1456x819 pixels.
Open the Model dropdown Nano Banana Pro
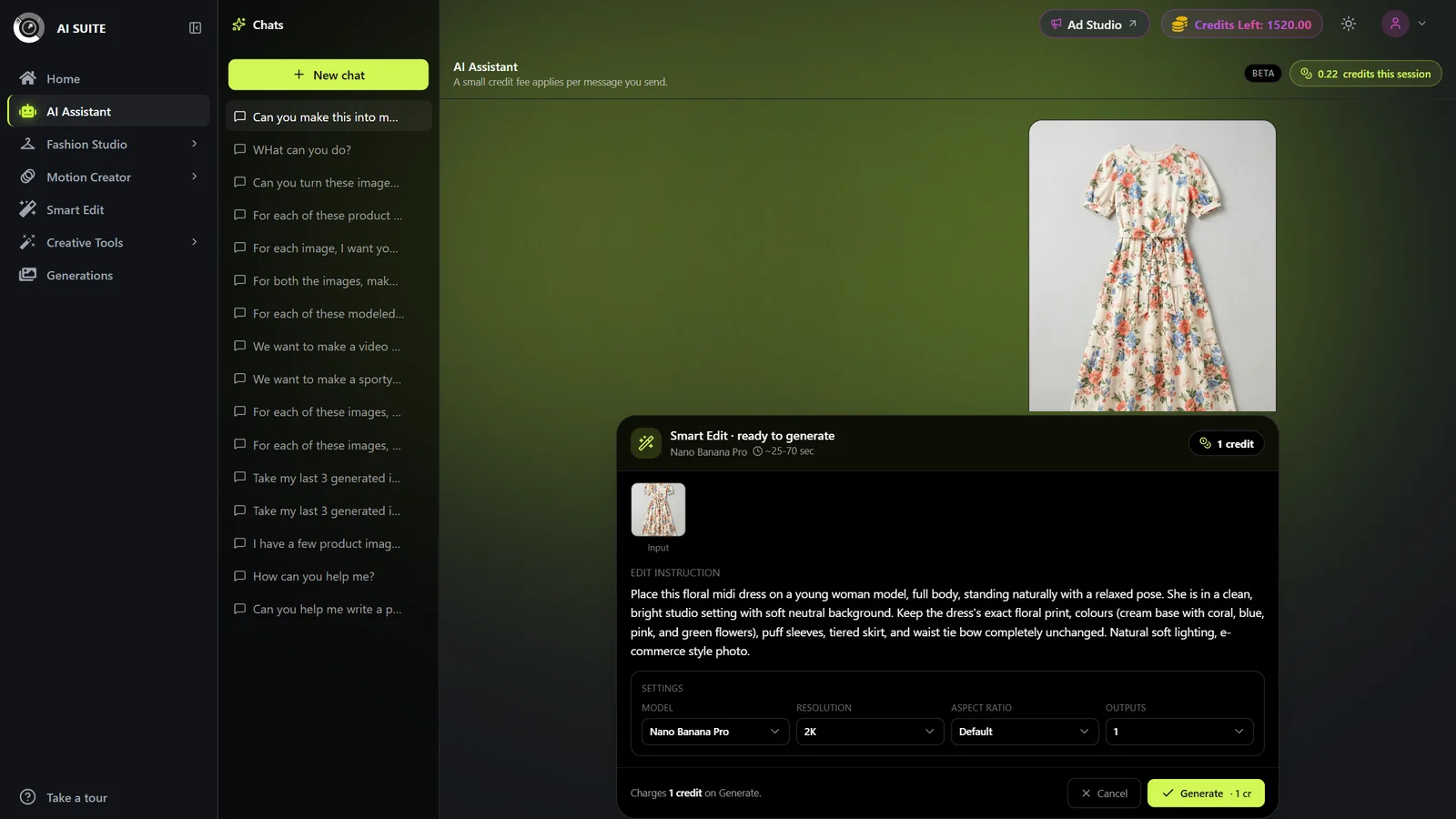715,732
